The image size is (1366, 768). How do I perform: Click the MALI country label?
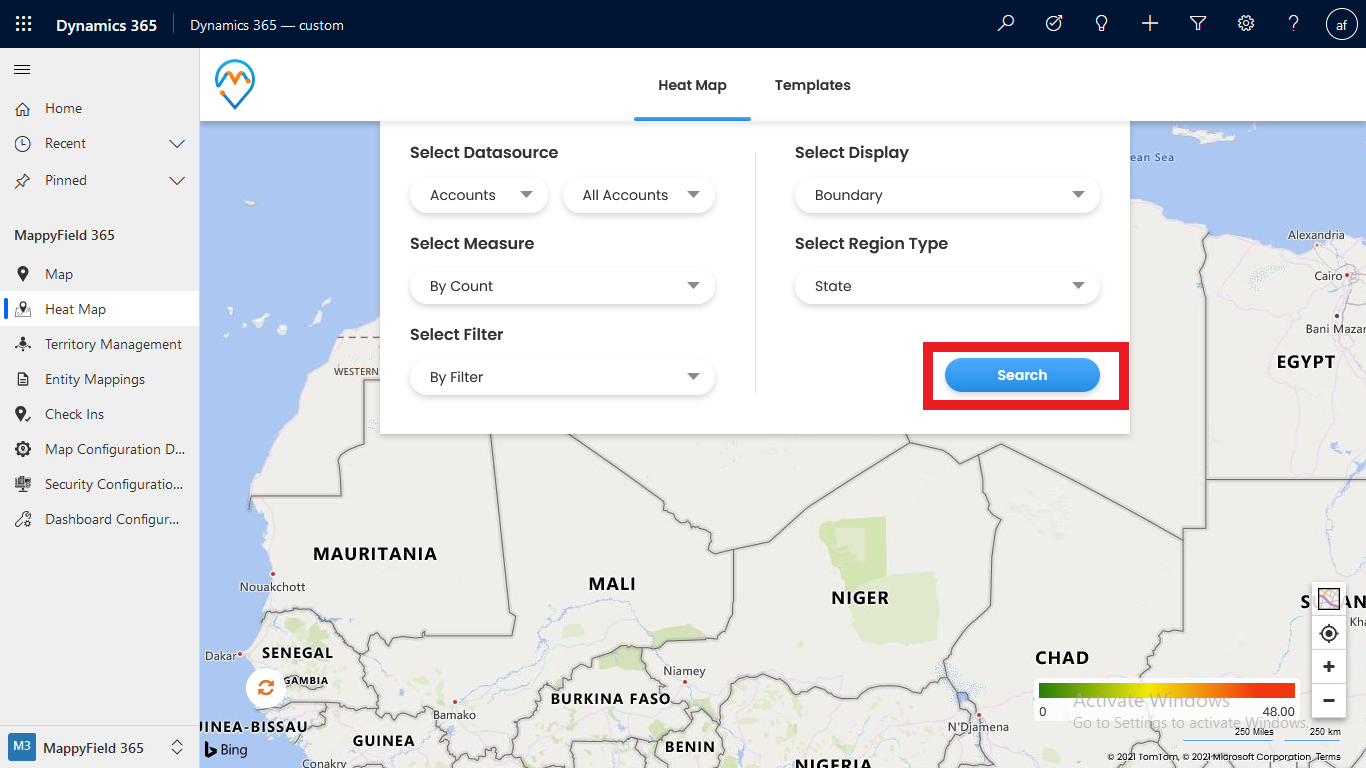pyautogui.click(x=612, y=584)
